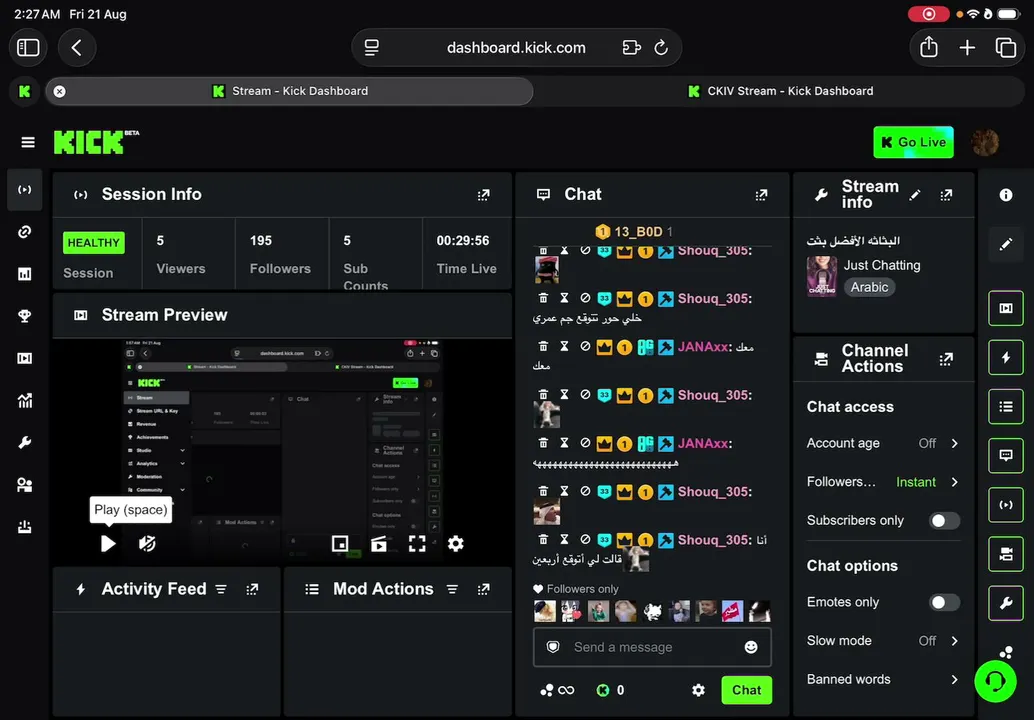The image size is (1034, 720).
Task: Switch to CKIV Stream - Kick Dashboard tab
Action: coord(780,91)
